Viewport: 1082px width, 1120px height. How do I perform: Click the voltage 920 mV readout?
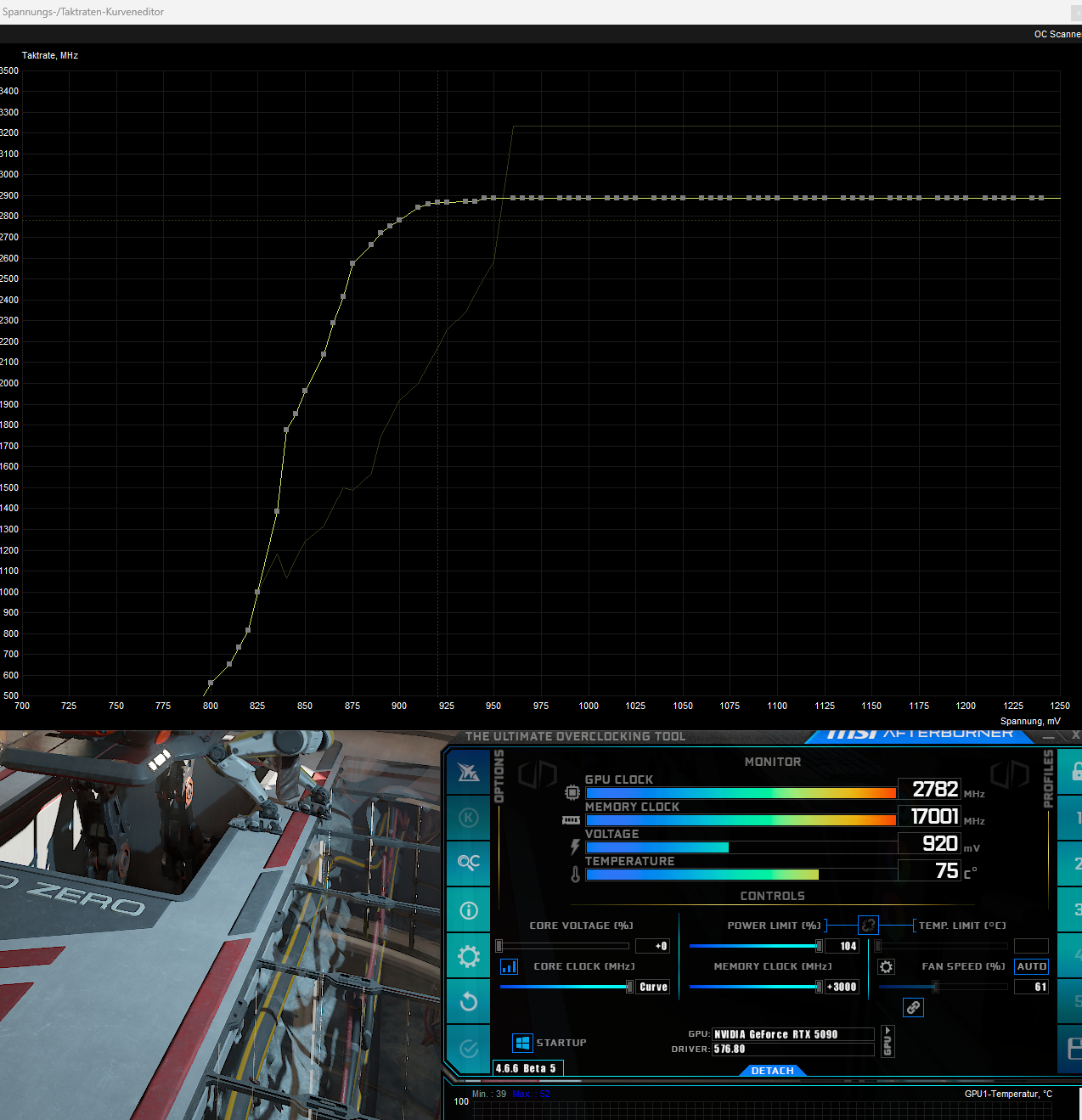tap(929, 843)
